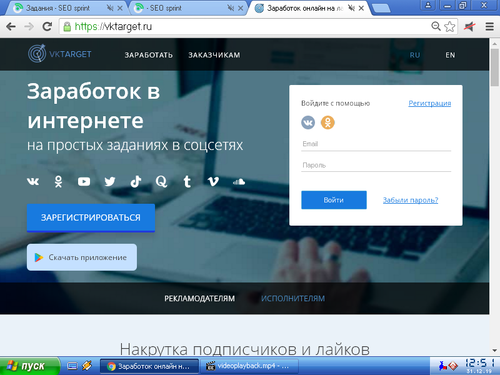Select the РЕКЛАМОДАТЕЛЯМ tab

point(199,298)
